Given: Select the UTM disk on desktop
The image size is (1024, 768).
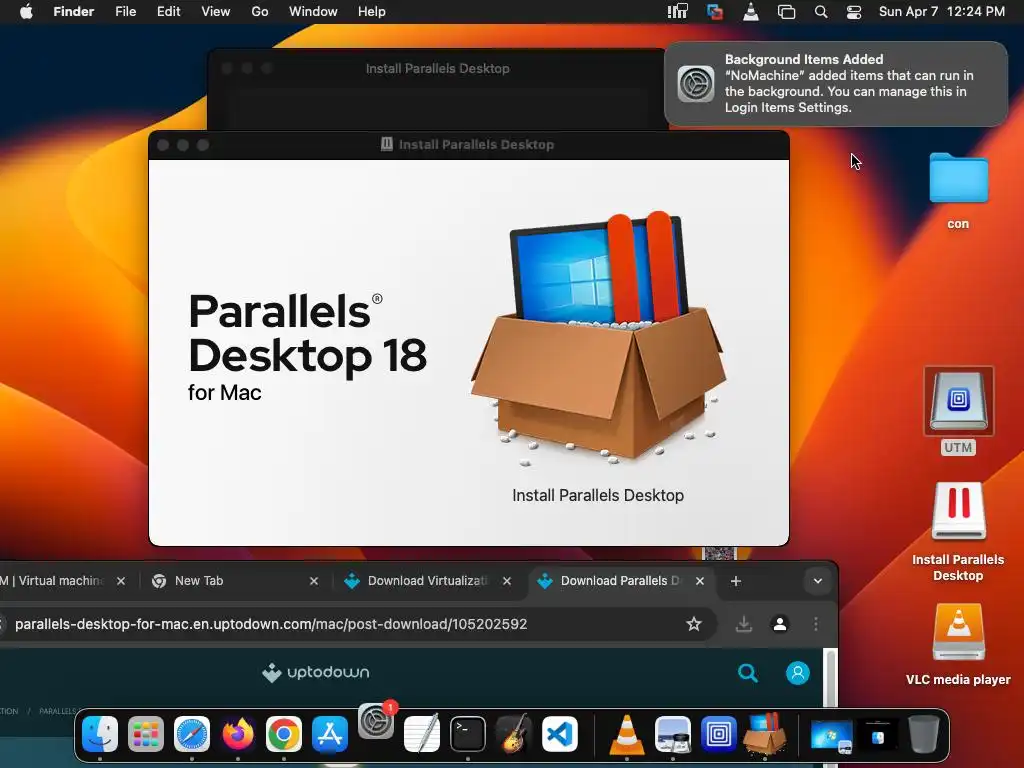Looking at the screenshot, I should [x=958, y=400].
